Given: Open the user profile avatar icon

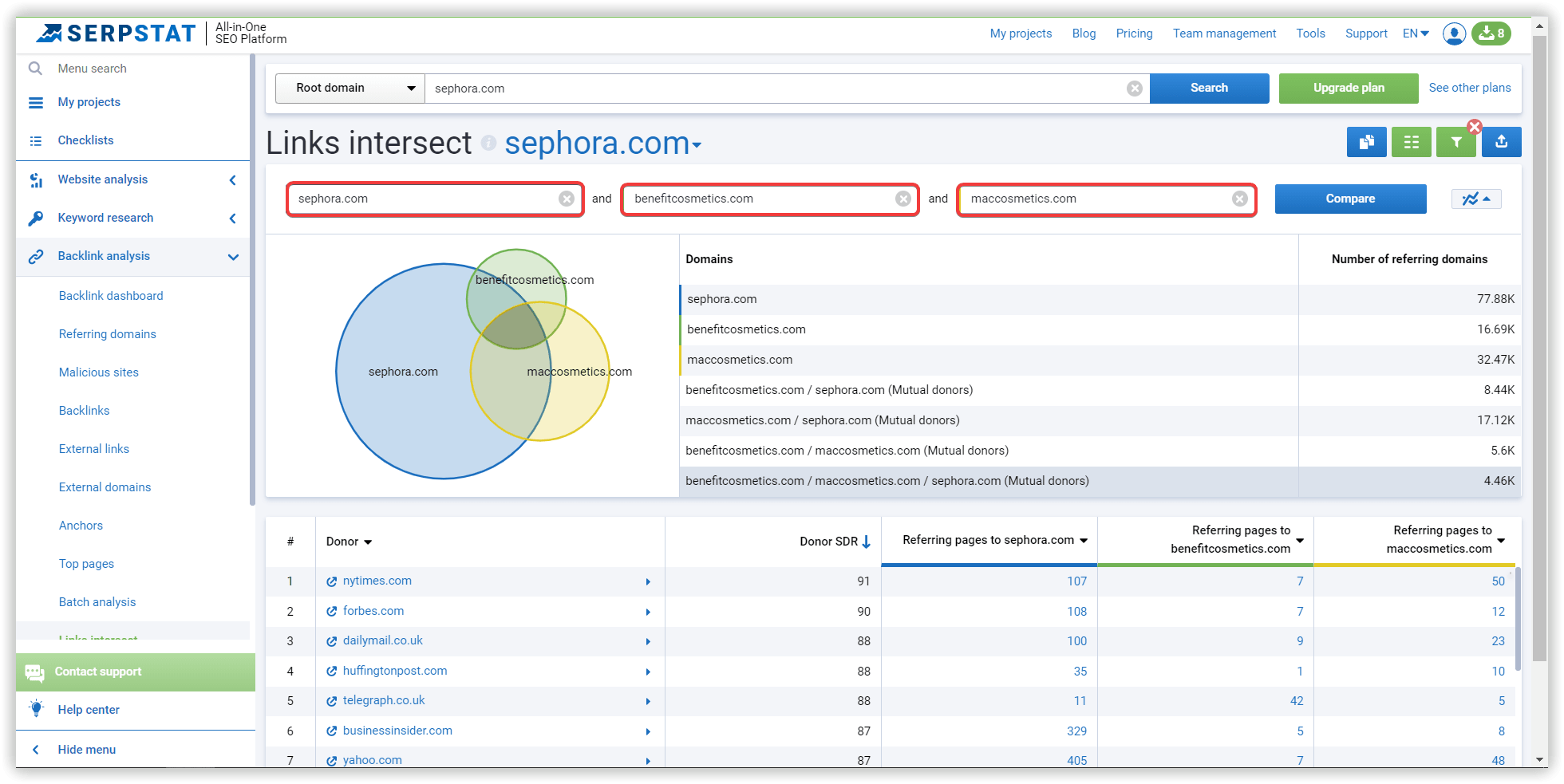Looking at the screenshot, I should click(x=1454, y=33).
